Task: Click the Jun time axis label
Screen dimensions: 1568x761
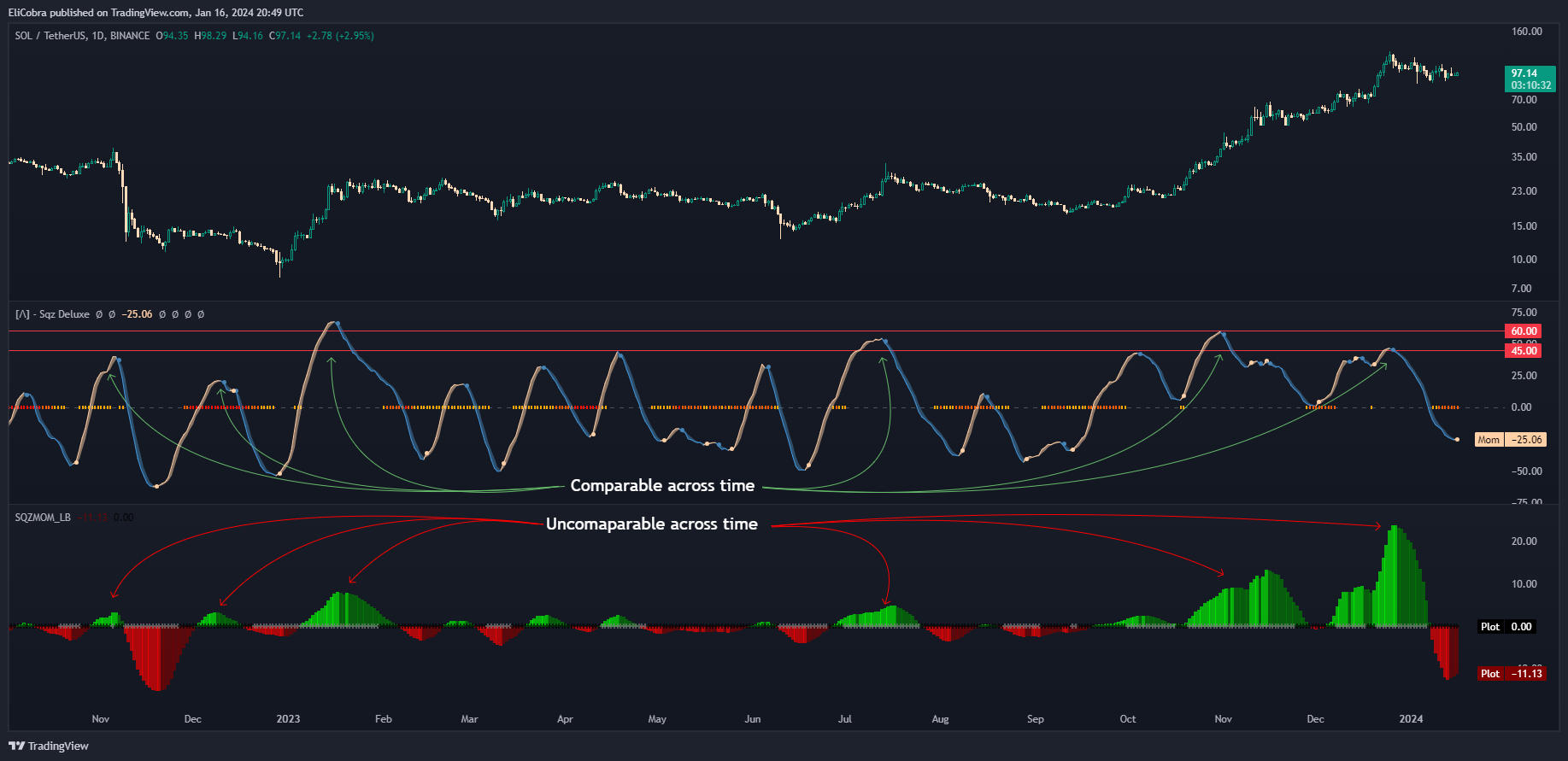Action: tap(752, 719)
